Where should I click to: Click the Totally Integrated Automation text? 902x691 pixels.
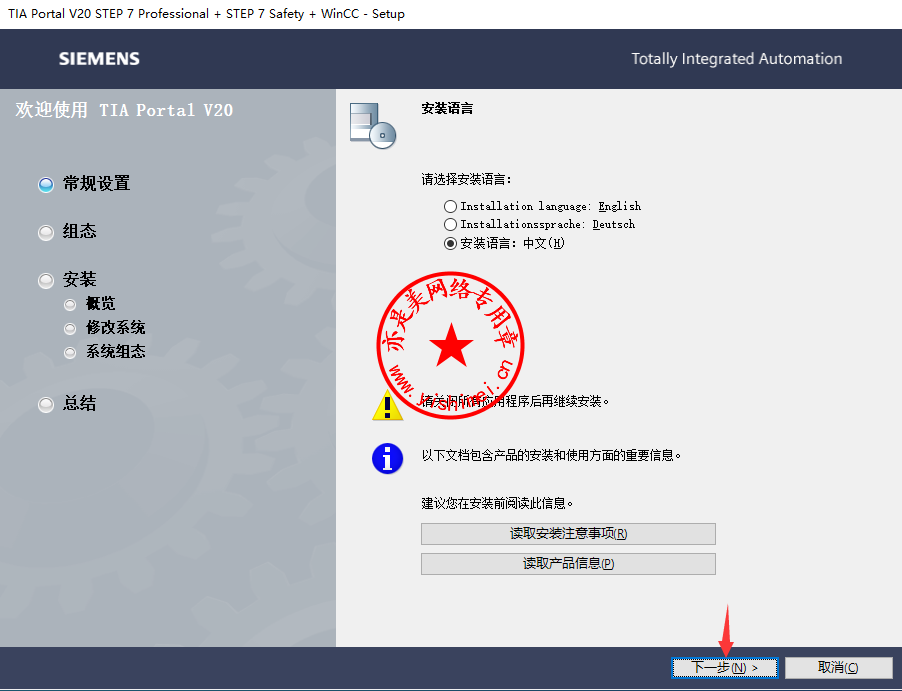(x=736, y=59)
